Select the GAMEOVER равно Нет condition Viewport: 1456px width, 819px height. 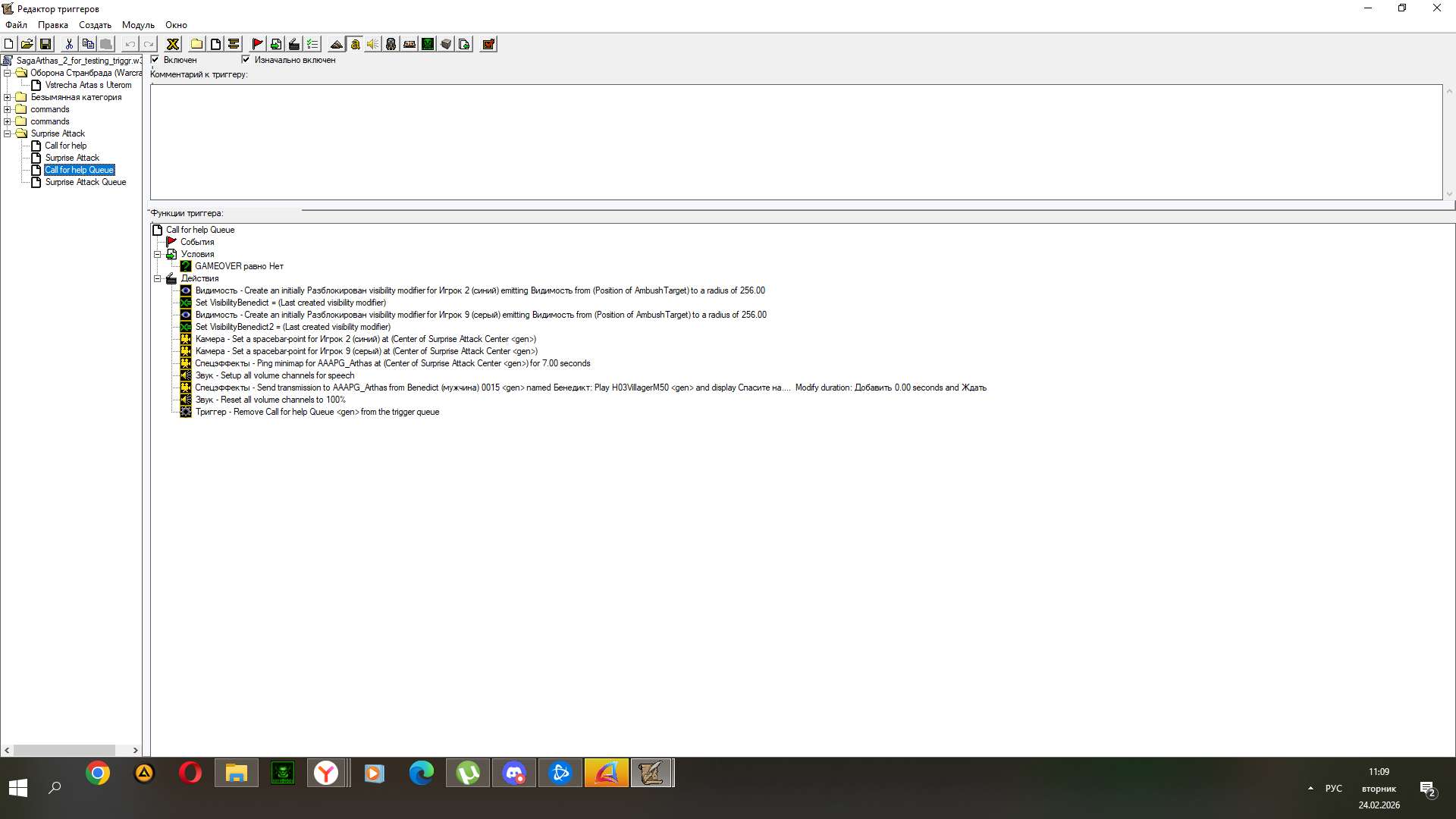[239, 266]
